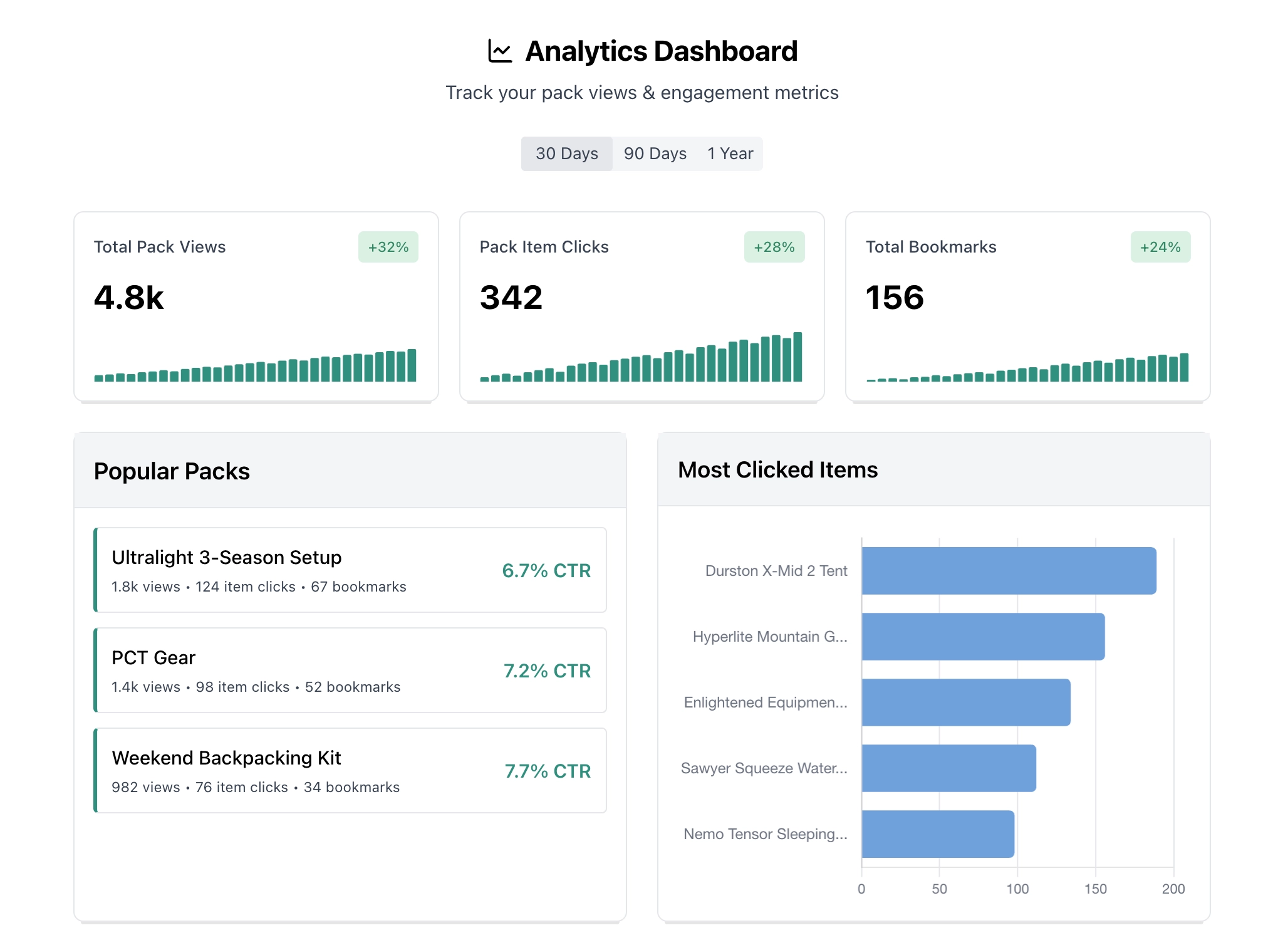Click the +28% item clicks badge

774,247
